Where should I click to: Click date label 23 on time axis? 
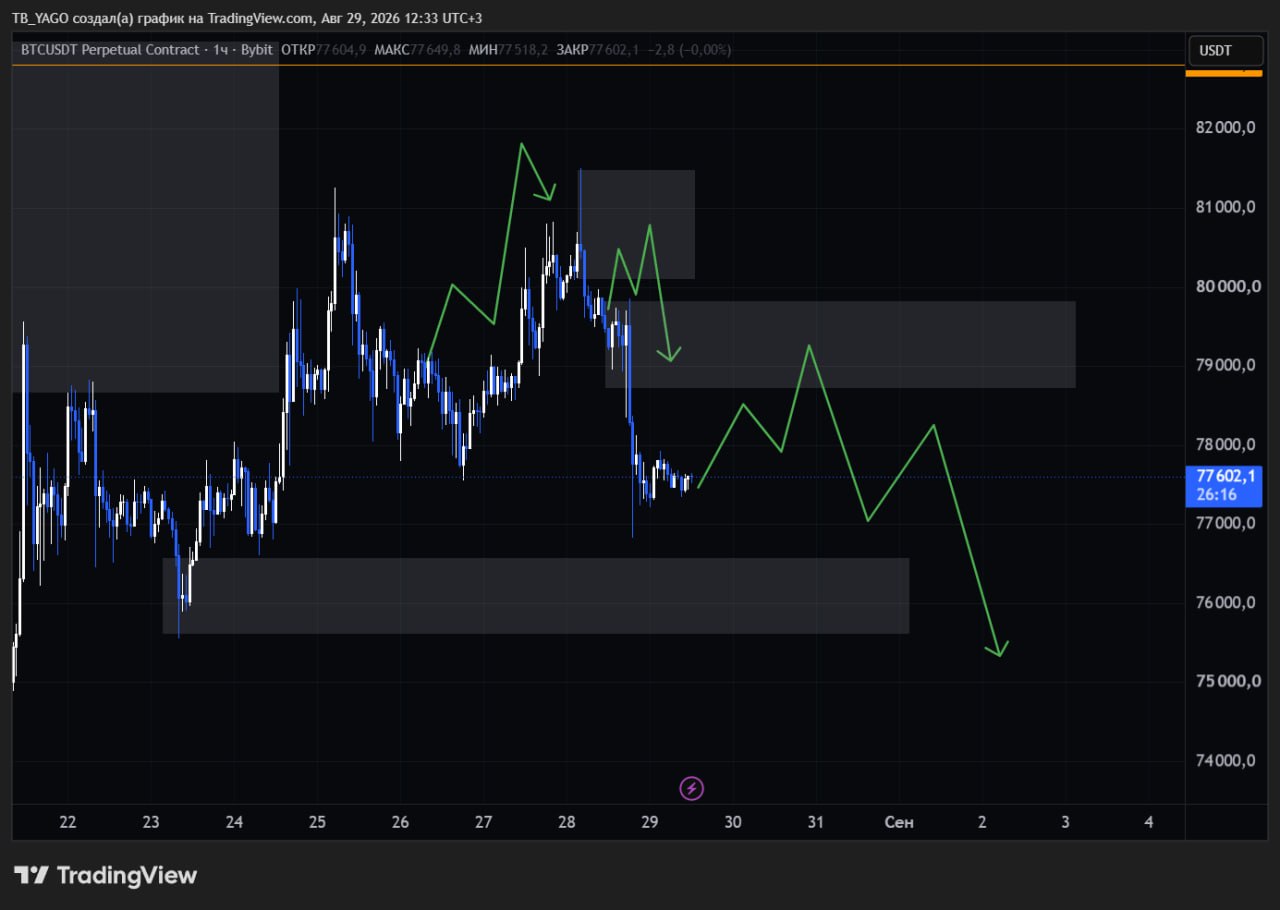tap(151, 822)
